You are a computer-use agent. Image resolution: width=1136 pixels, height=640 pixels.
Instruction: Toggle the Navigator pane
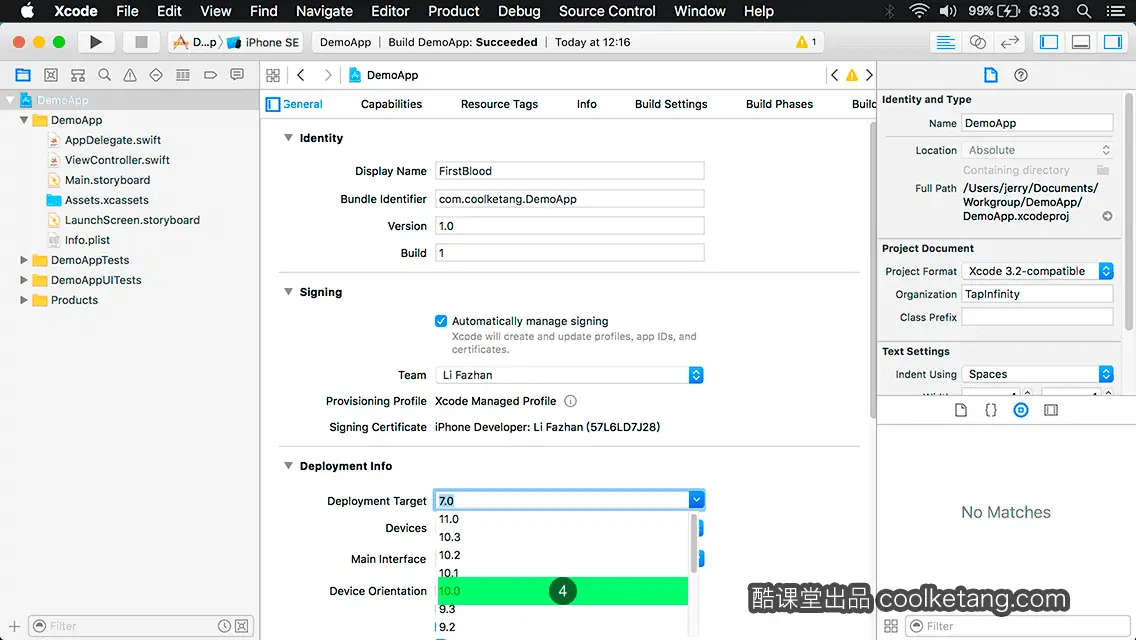pos(1049,42)
